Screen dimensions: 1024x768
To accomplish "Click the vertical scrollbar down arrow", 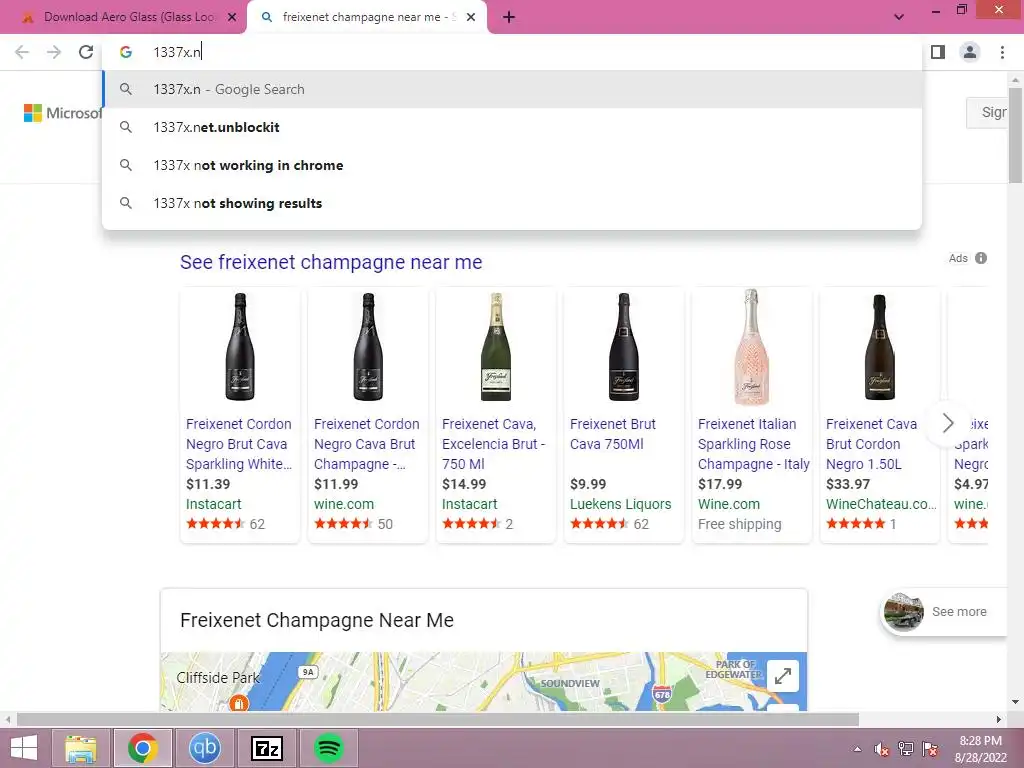I will pos(1015,702).
